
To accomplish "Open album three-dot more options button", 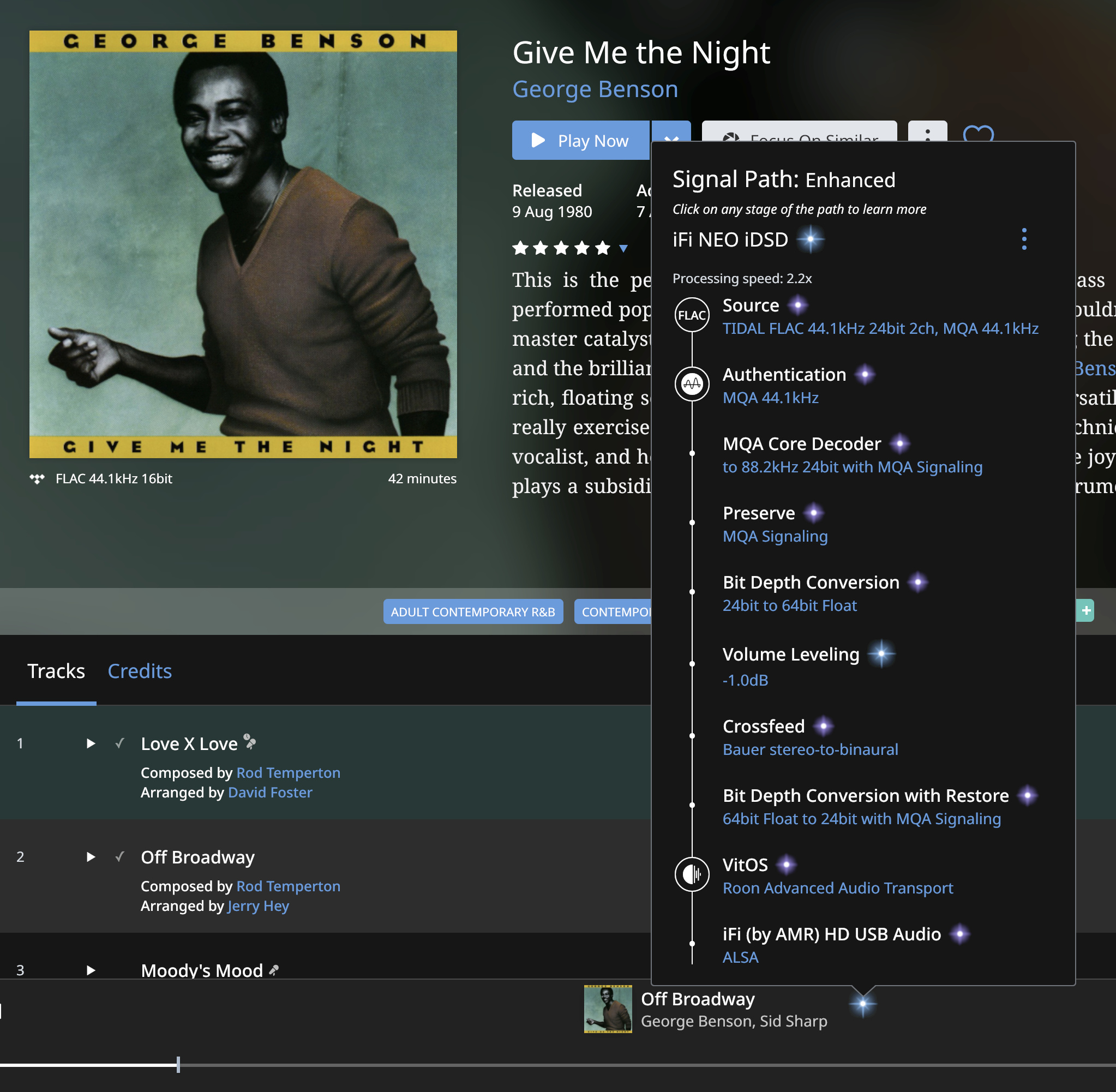I will click(927, 131).
